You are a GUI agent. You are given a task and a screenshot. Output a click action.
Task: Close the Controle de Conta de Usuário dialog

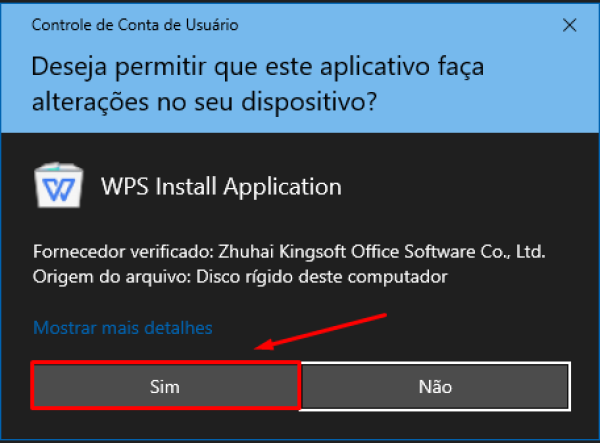(x=571, y=23)
